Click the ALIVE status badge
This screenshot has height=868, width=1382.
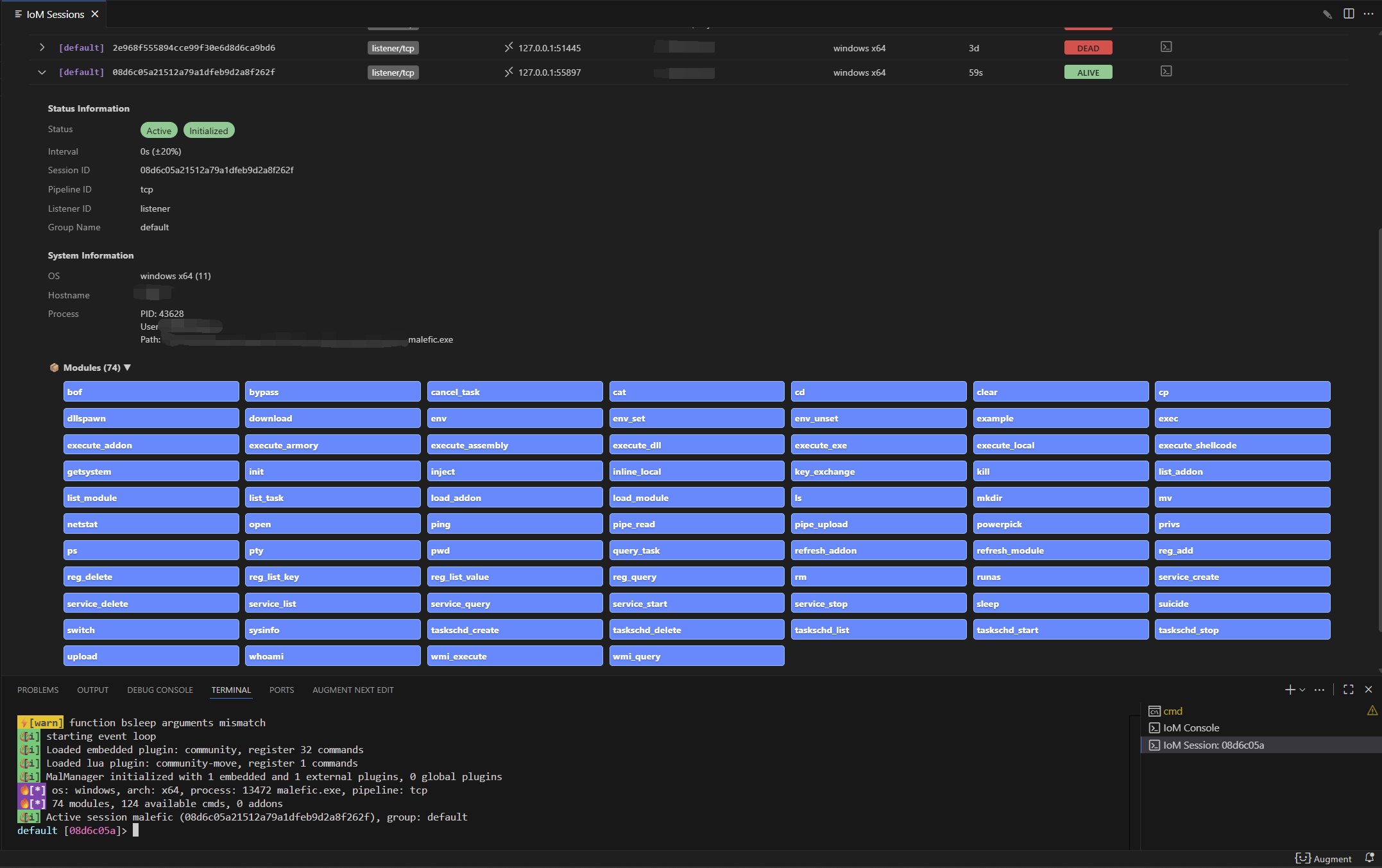coord(1088,72)
